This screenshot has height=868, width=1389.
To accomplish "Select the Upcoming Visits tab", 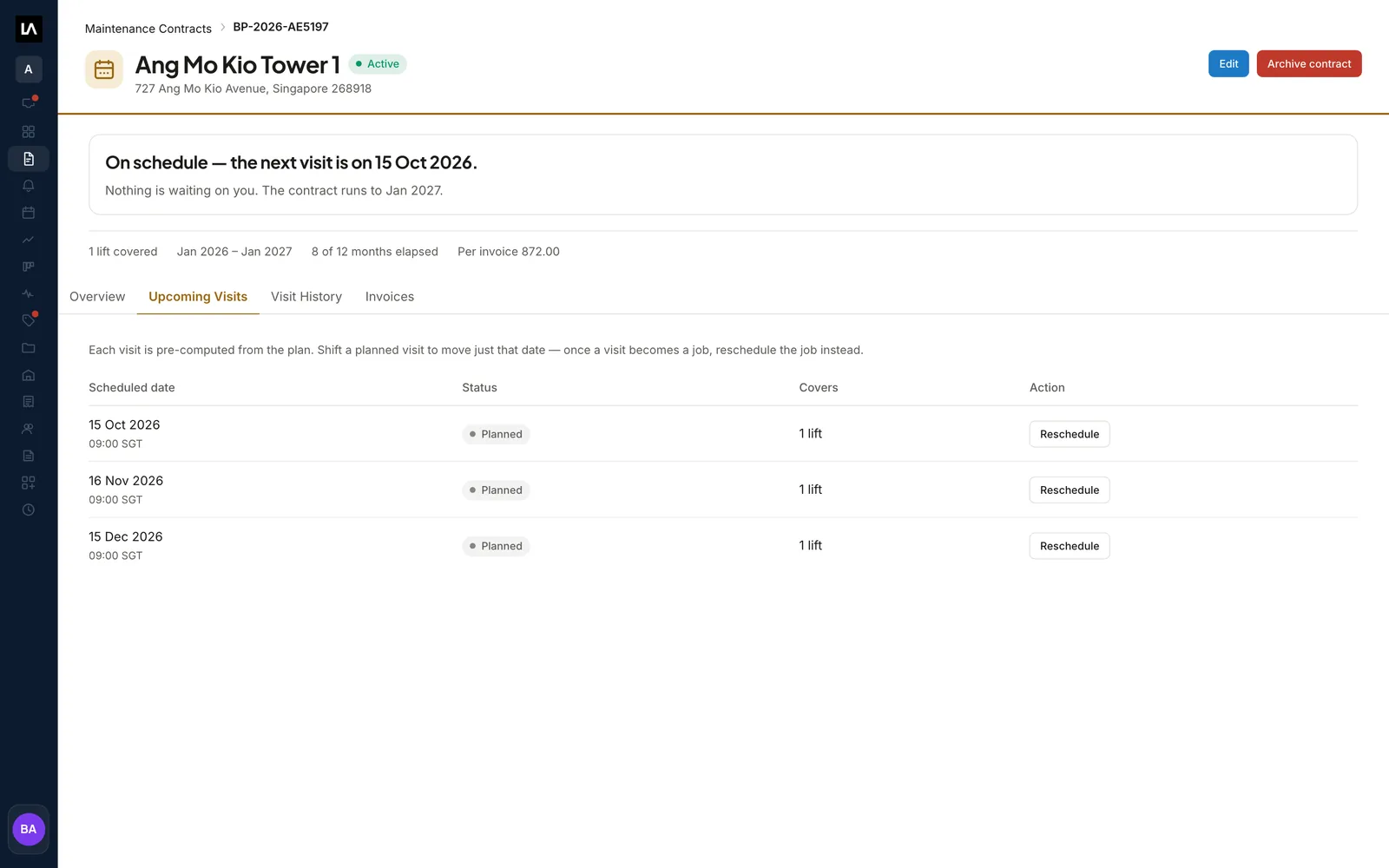I will (x=198, y=297).
